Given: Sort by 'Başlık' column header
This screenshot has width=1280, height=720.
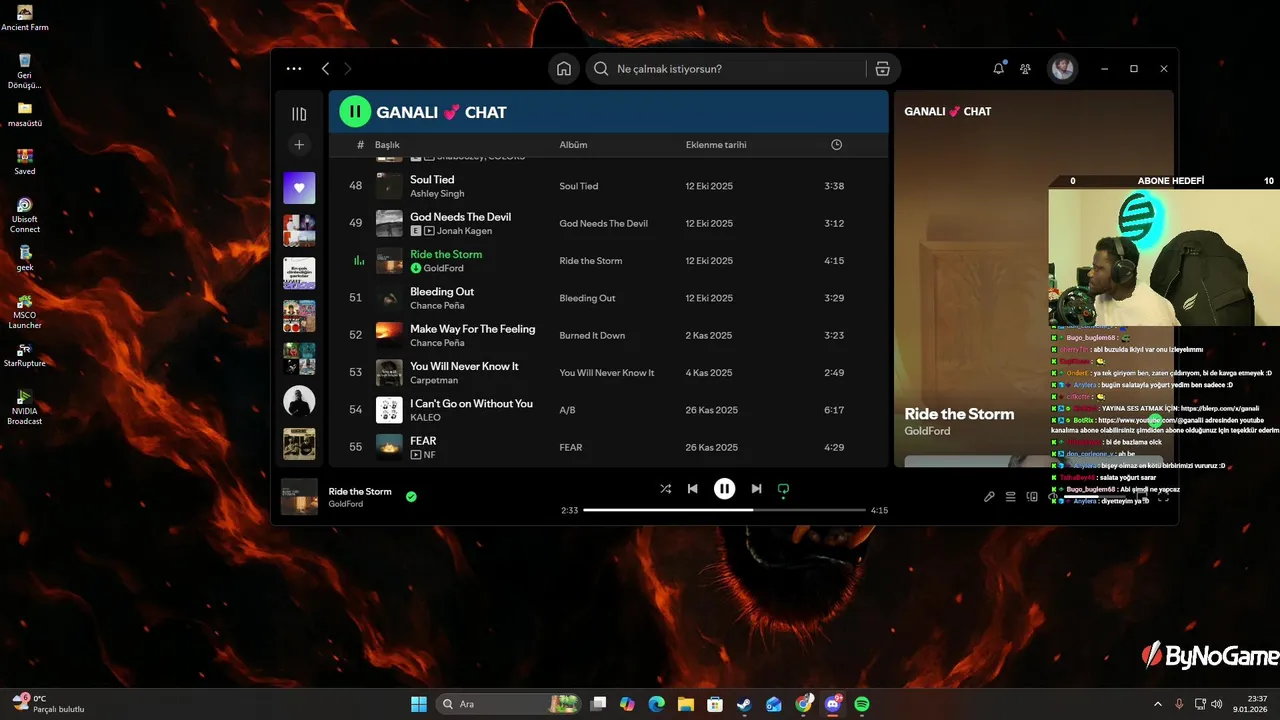Looking at the screenshot, I should point(387,145).
